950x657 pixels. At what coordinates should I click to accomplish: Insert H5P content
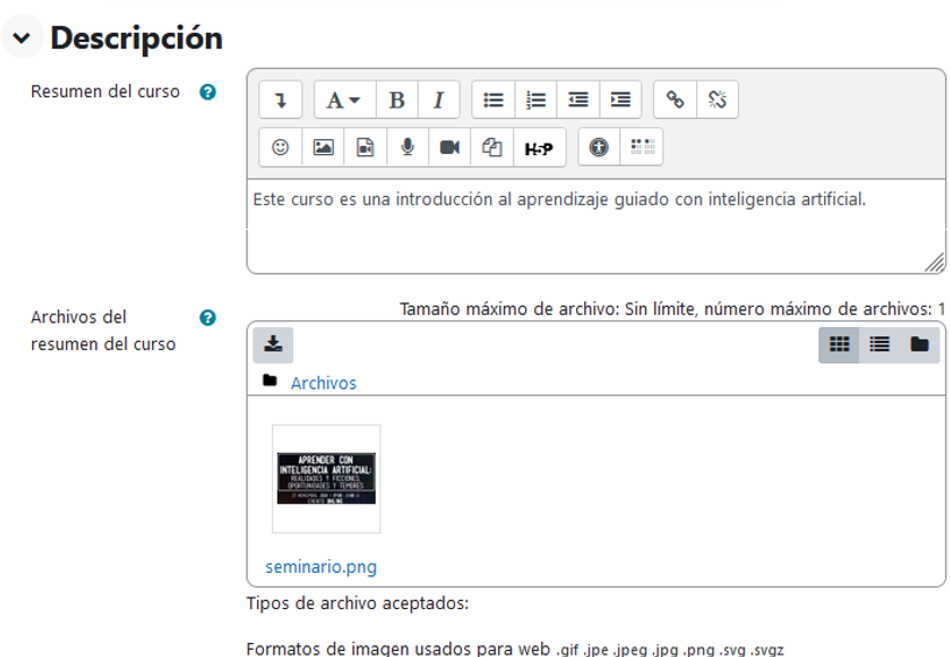click(539, 148)
